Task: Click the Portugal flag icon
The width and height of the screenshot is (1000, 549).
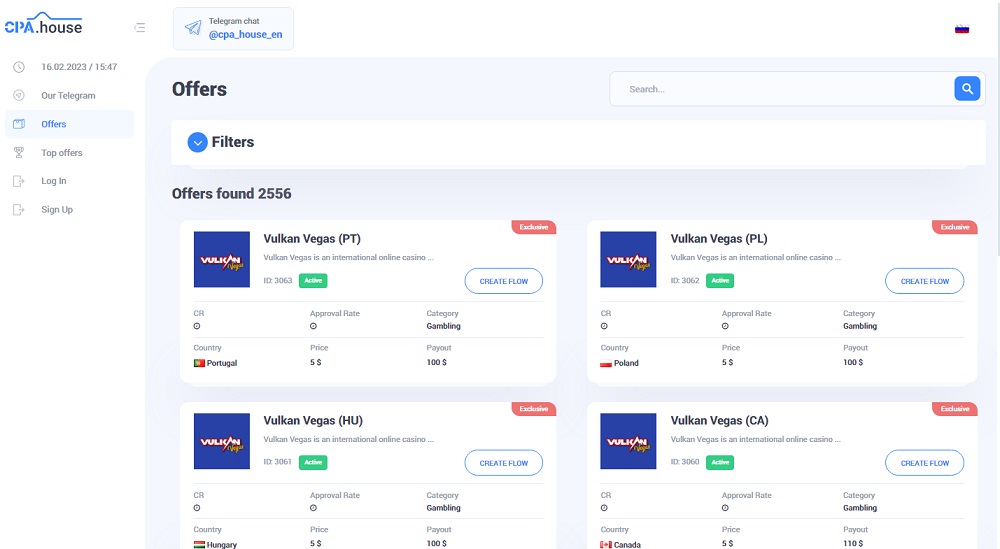Action: coord(199,363)
